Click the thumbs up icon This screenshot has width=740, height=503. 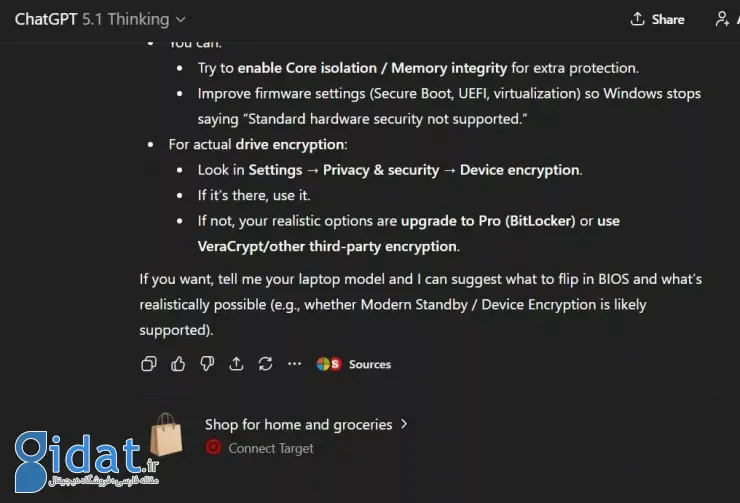pyautogui.click(x=178, y=364)
